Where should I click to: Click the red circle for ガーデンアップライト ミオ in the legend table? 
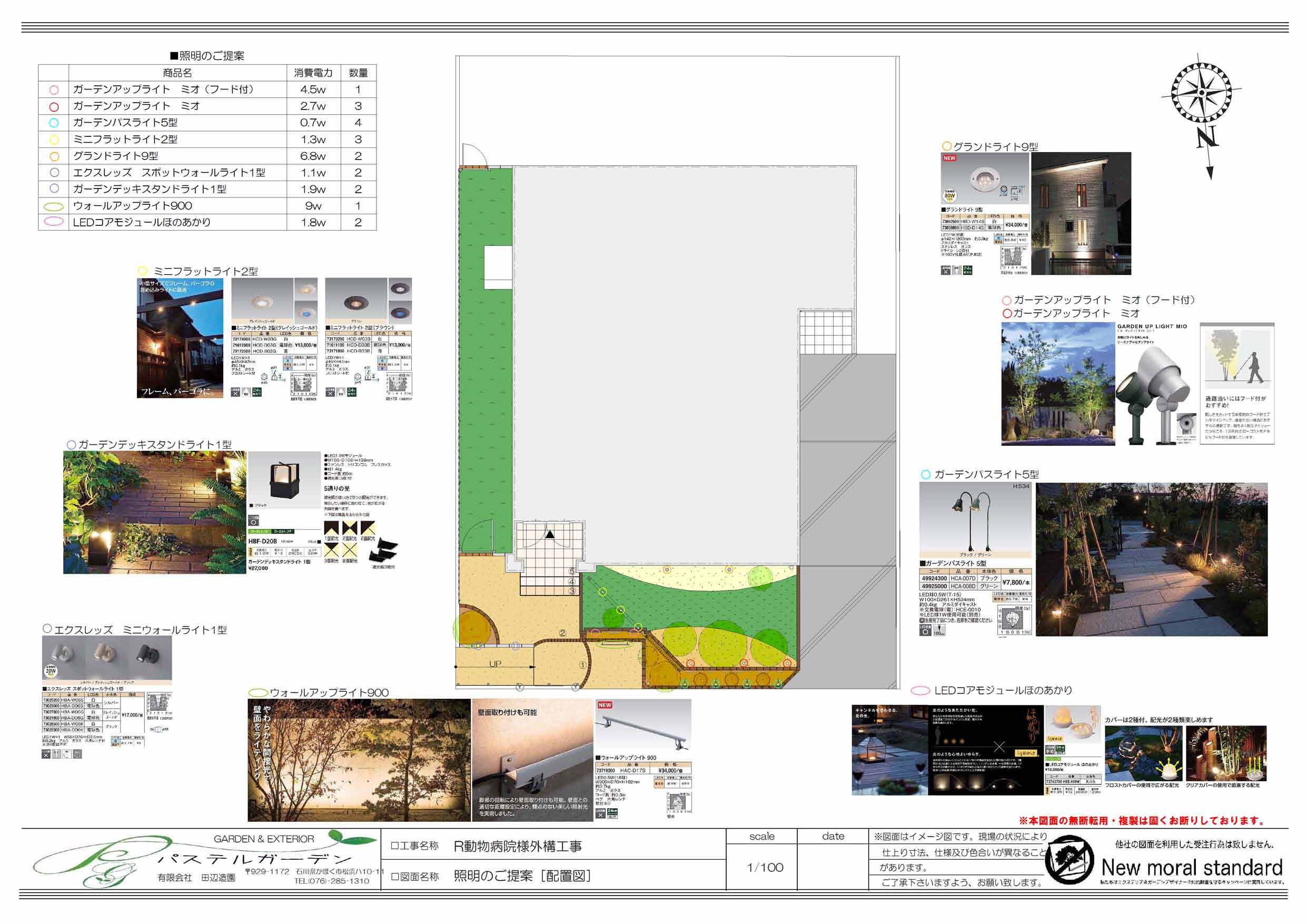pos(54,106)
